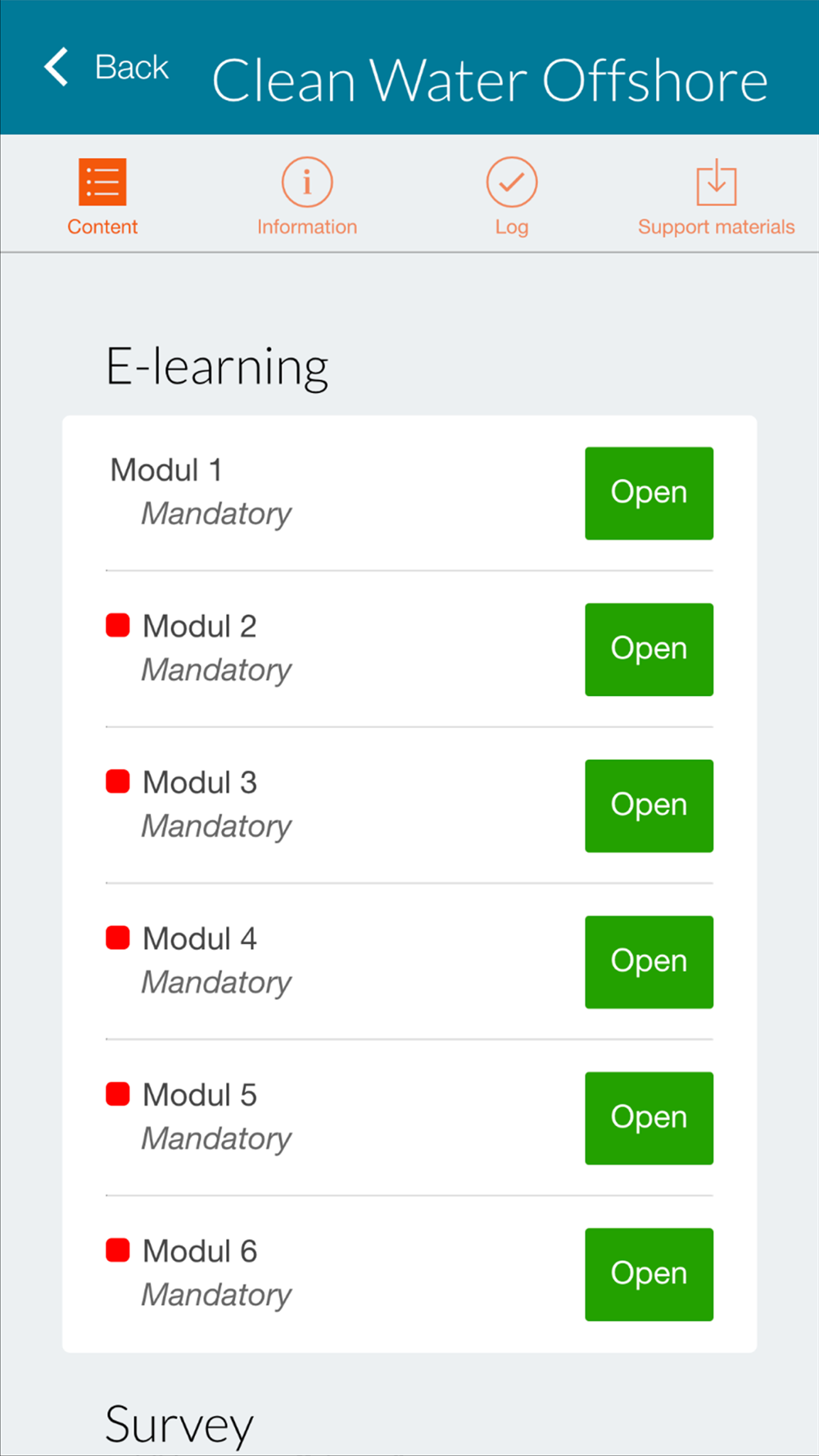The image size is (819, 1456).
Task: Tap the Log checkmark icon
Action: click(512, 182)
